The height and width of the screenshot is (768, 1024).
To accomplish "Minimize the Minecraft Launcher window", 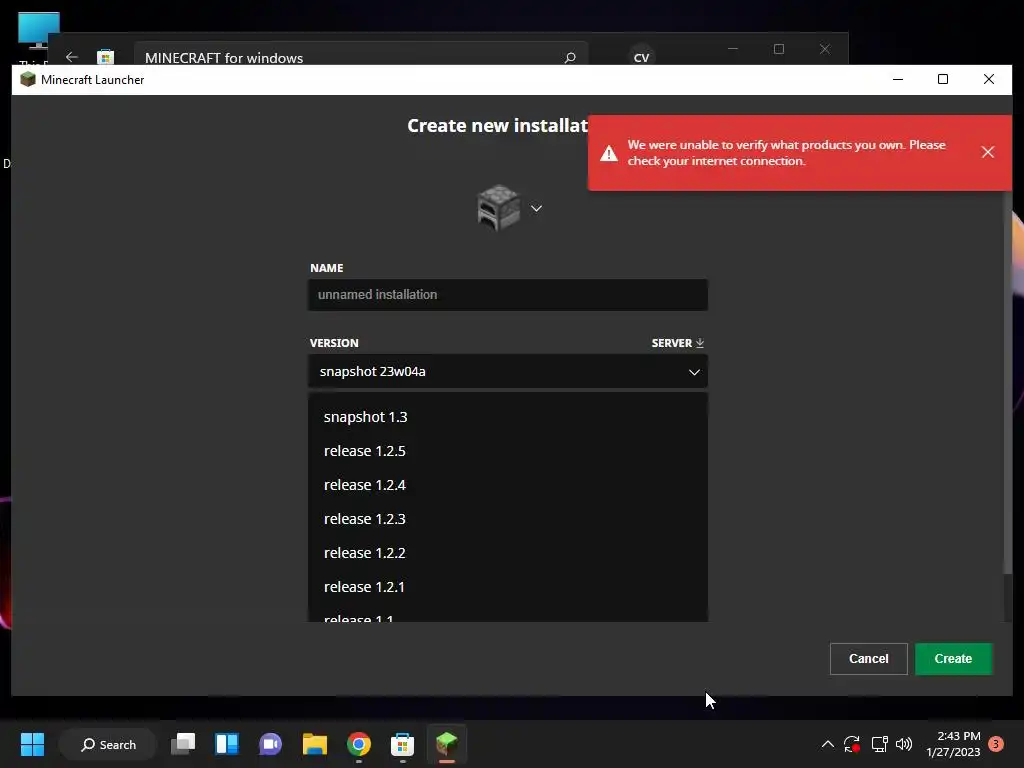I will click(898, 79).
